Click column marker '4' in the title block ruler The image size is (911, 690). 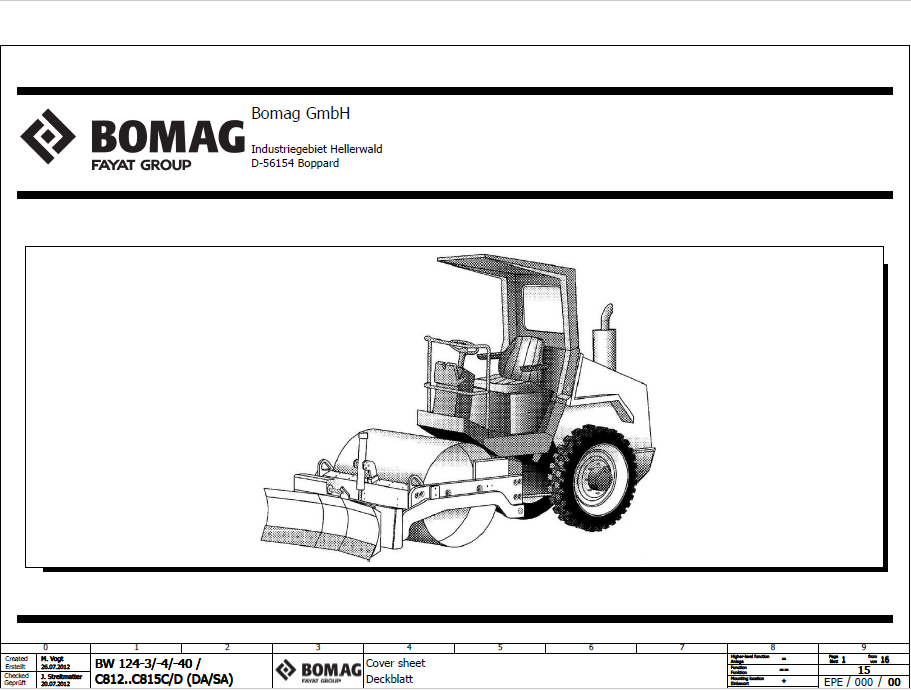(x=409, y=648)
